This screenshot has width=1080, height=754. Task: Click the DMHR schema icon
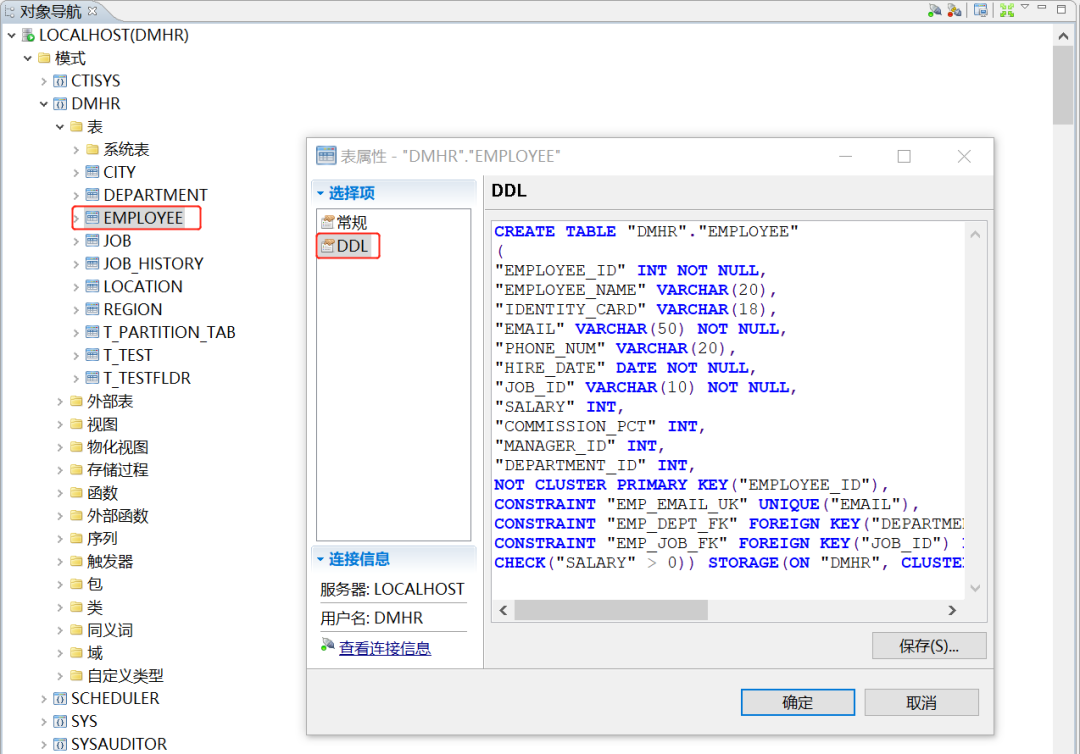pyautogui.click(x=60, y=104)
